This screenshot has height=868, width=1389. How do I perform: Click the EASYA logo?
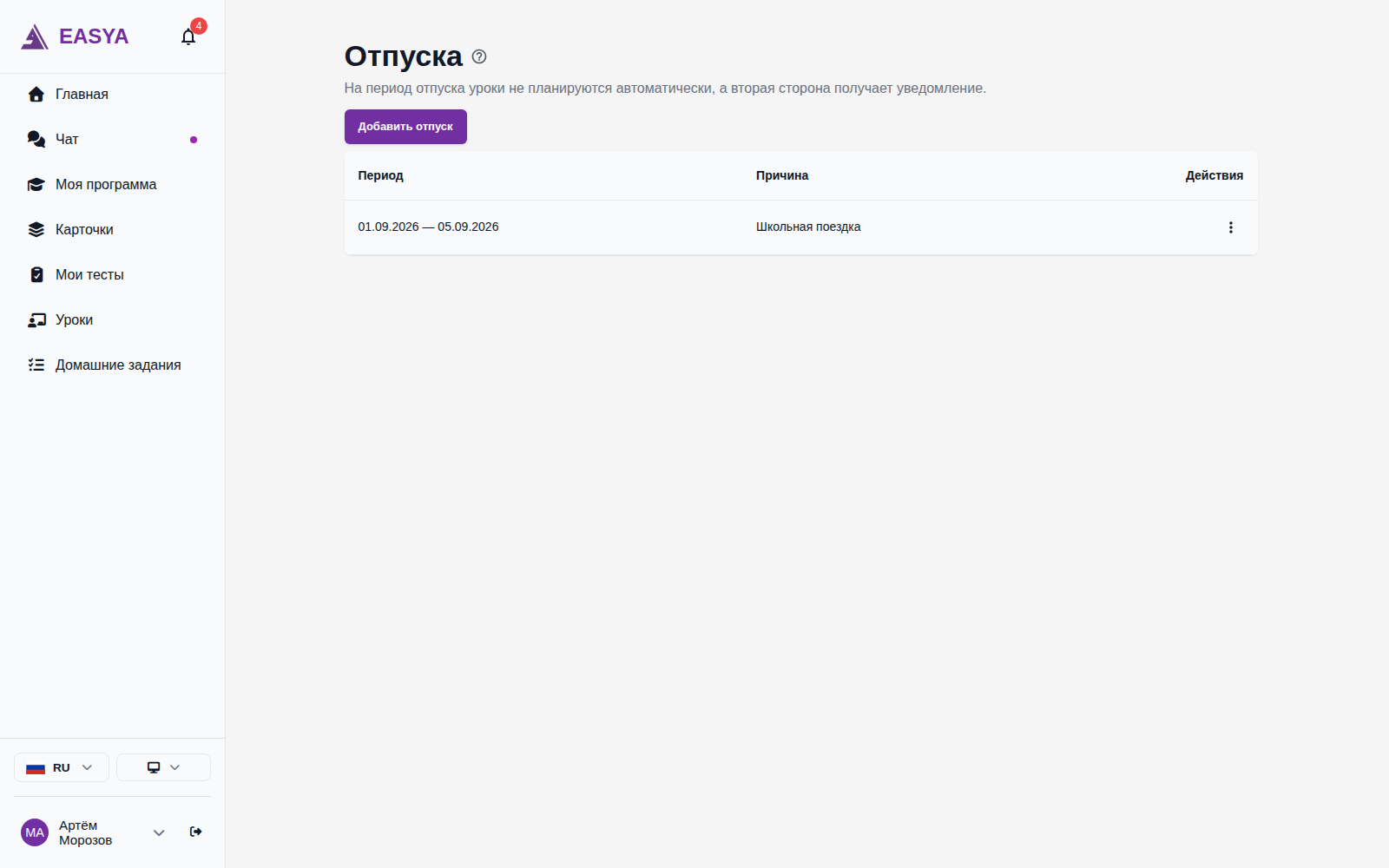point(75,36)
